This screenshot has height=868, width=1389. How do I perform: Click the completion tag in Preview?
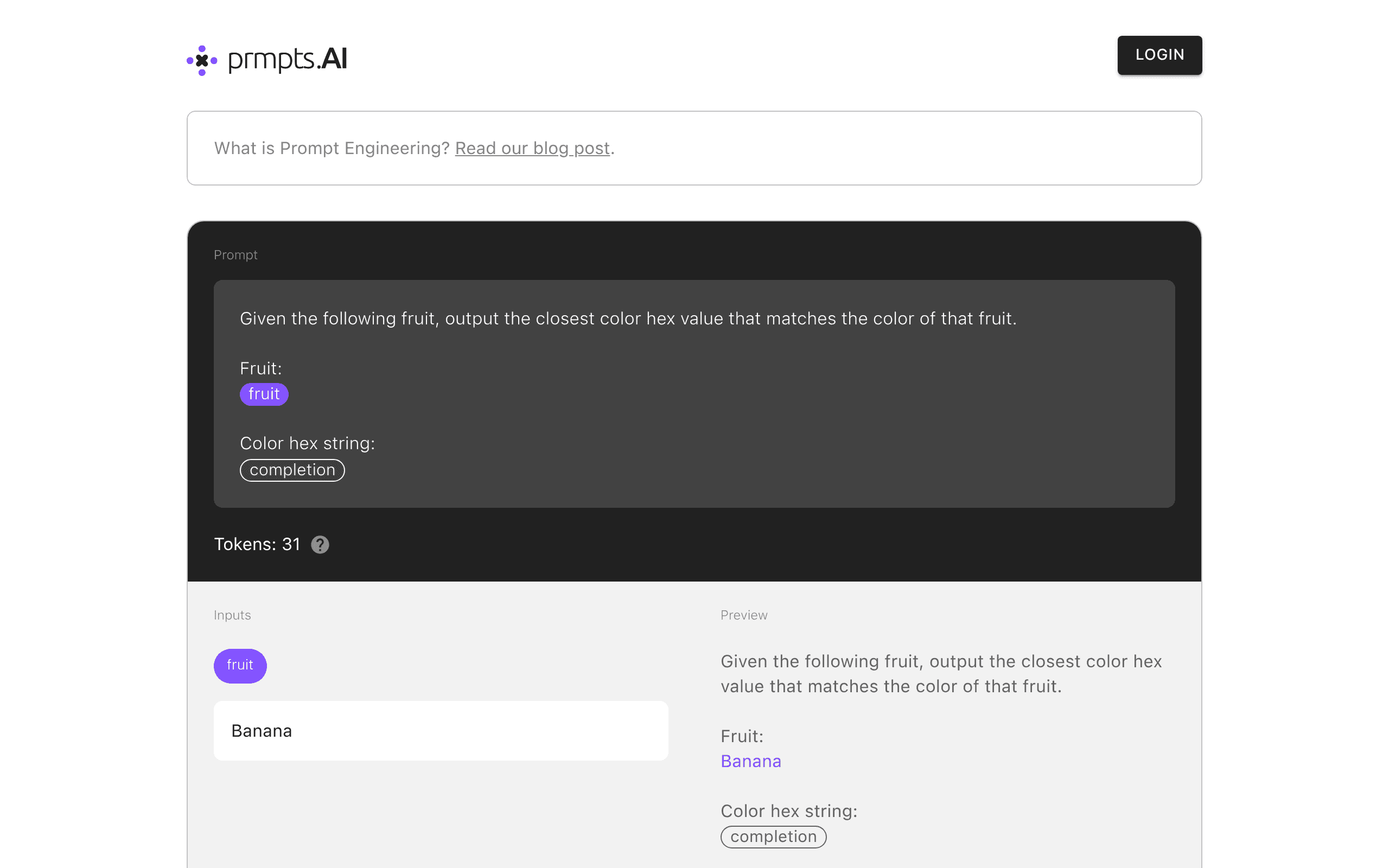773,837
